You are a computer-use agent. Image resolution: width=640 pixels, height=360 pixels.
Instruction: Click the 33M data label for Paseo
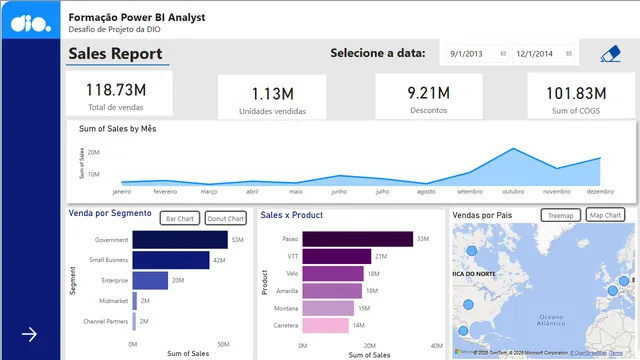tap(423, 239)
